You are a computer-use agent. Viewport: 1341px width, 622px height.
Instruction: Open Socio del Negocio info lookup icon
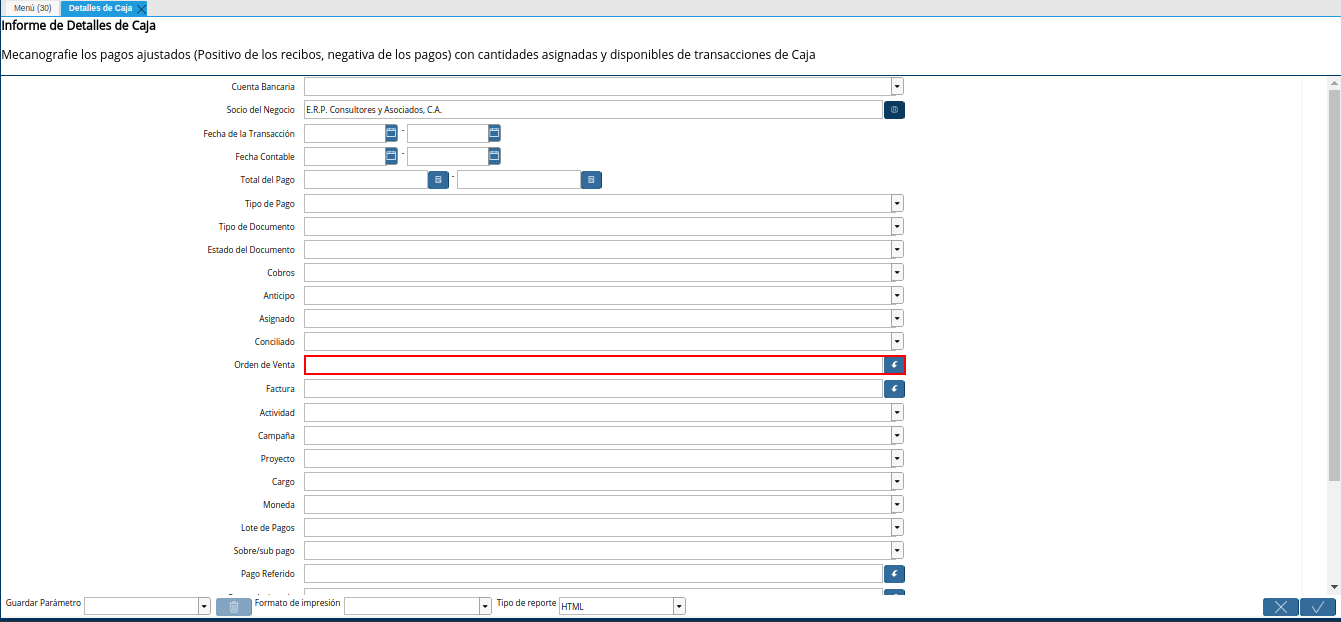[x=894, y=110]
